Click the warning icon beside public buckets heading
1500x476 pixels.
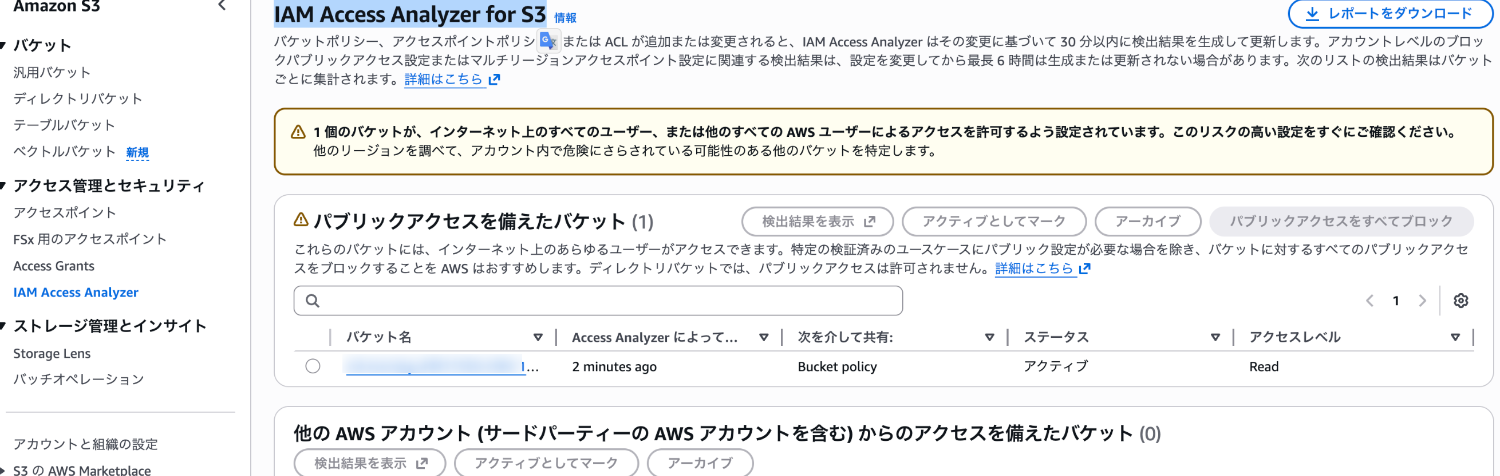301,220
